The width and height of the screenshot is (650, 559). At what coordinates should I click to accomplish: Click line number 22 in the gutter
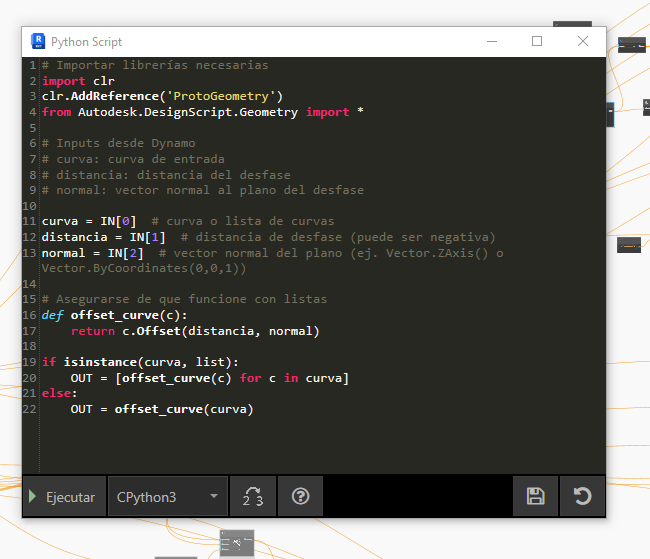pos(29,409)
